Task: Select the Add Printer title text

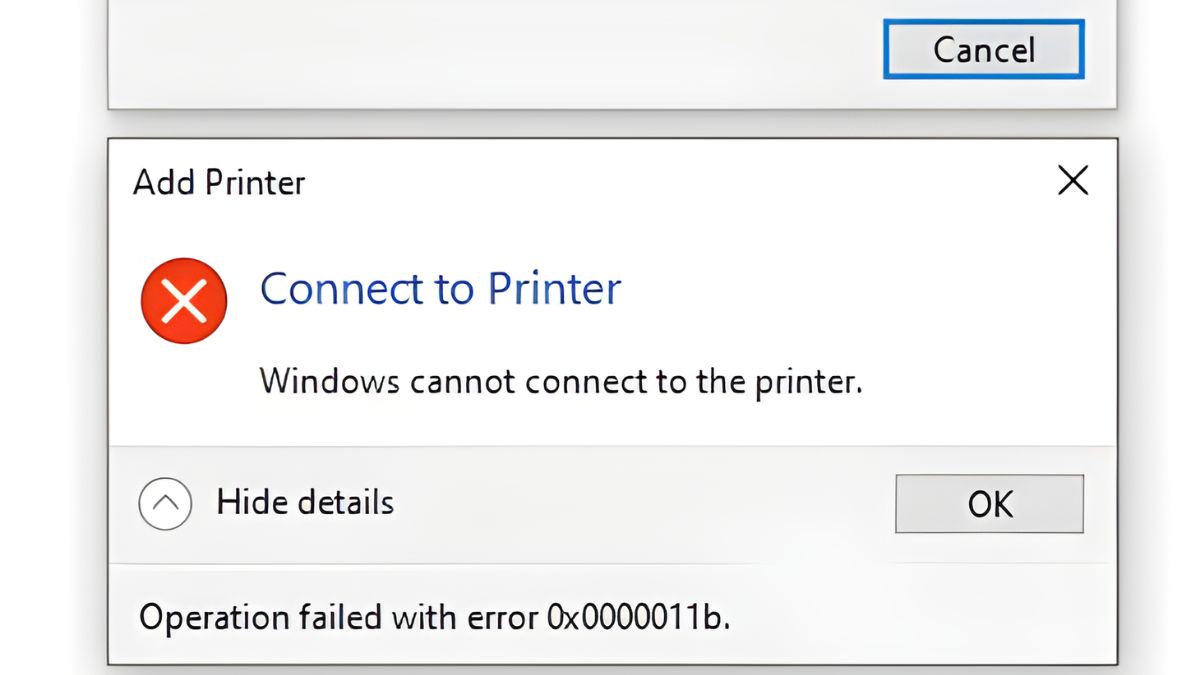Action: [219, 183]
